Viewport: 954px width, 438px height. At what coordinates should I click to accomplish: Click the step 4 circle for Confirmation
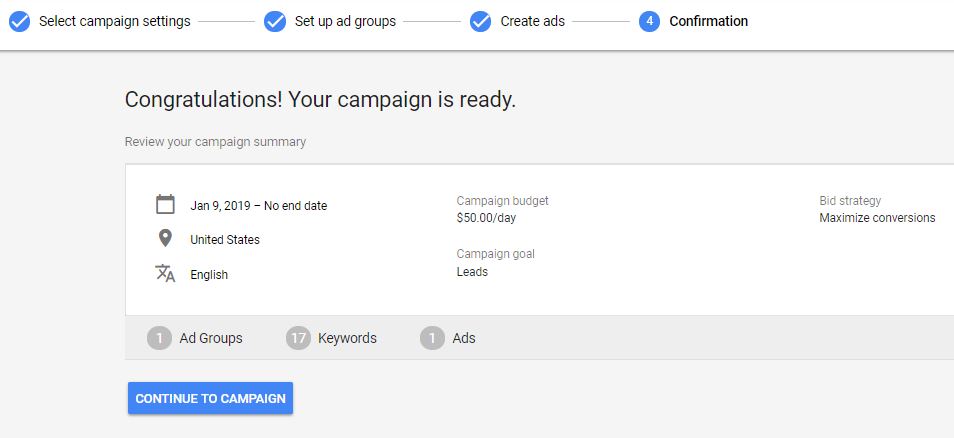pyautogui.click(x=650, y=21)
